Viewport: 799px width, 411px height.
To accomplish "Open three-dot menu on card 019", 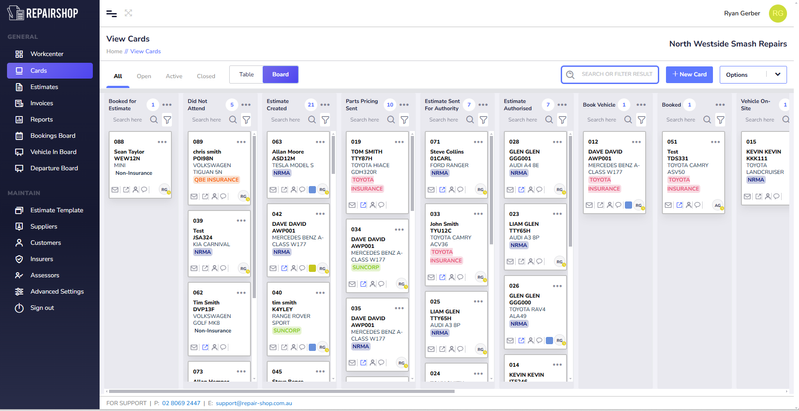I will coord(400,142).
